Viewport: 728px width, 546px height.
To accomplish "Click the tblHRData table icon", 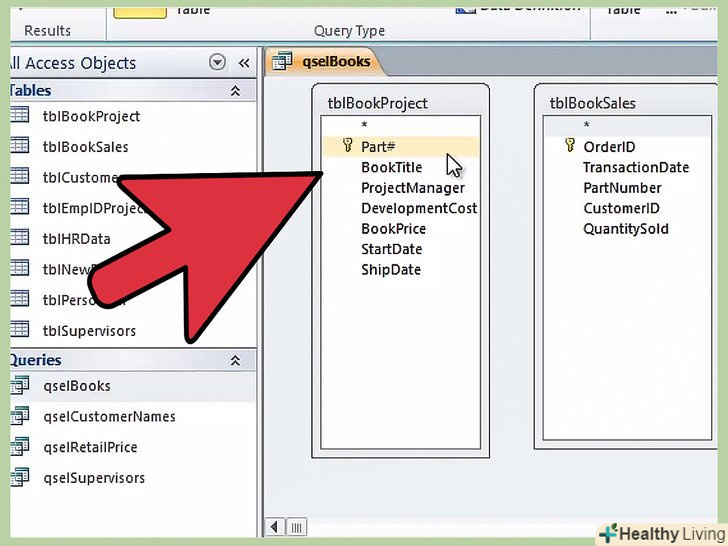I will [x=20, y=237].
